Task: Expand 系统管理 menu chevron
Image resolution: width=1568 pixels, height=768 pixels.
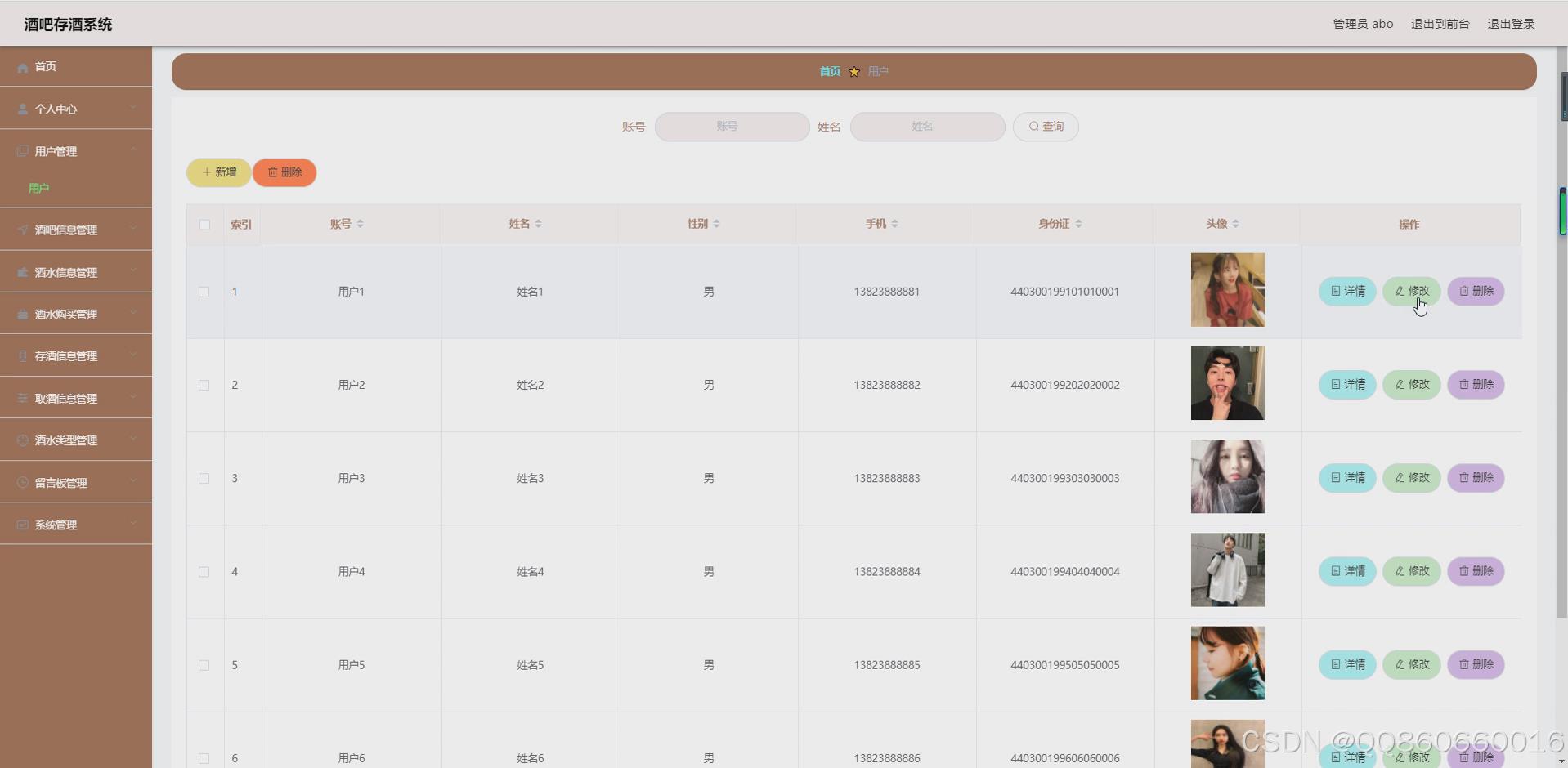Action: coord(132,523)
